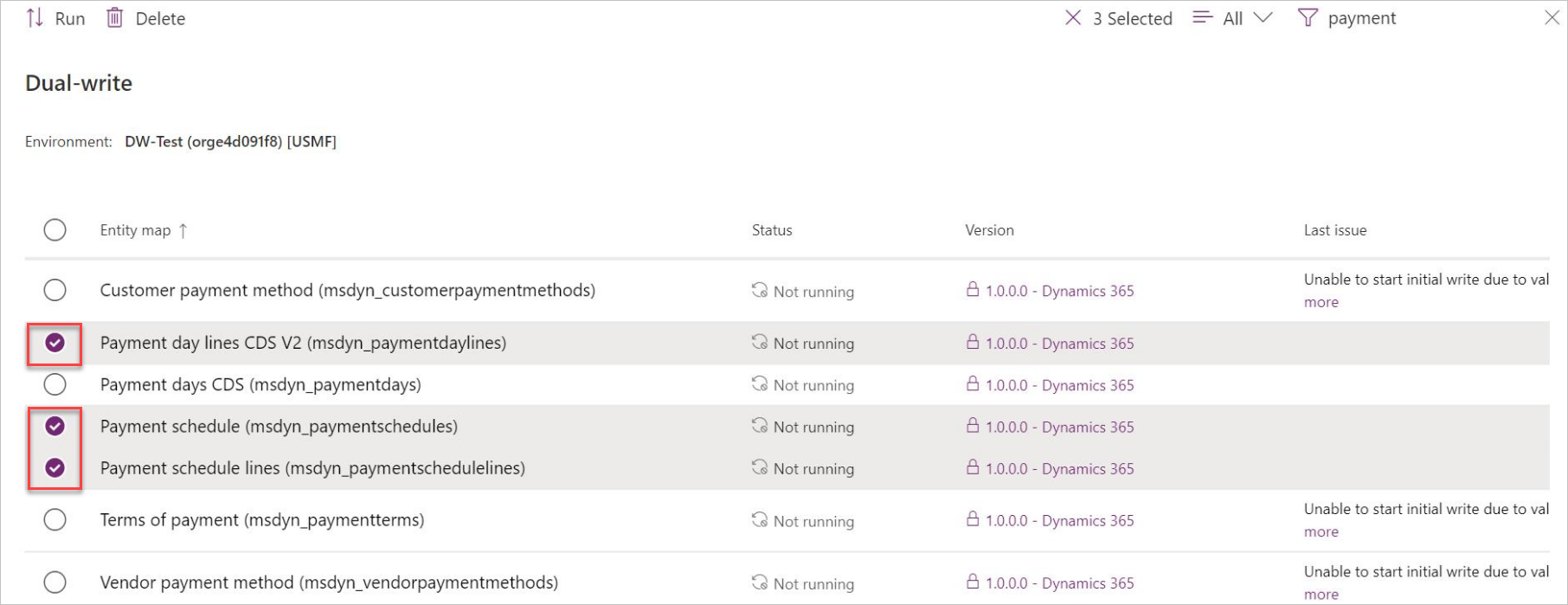Image resolution: width=1568 pixels, height=605 pixels.
Task: Click the Run arrows icon
Action: (x=35, y=18)
